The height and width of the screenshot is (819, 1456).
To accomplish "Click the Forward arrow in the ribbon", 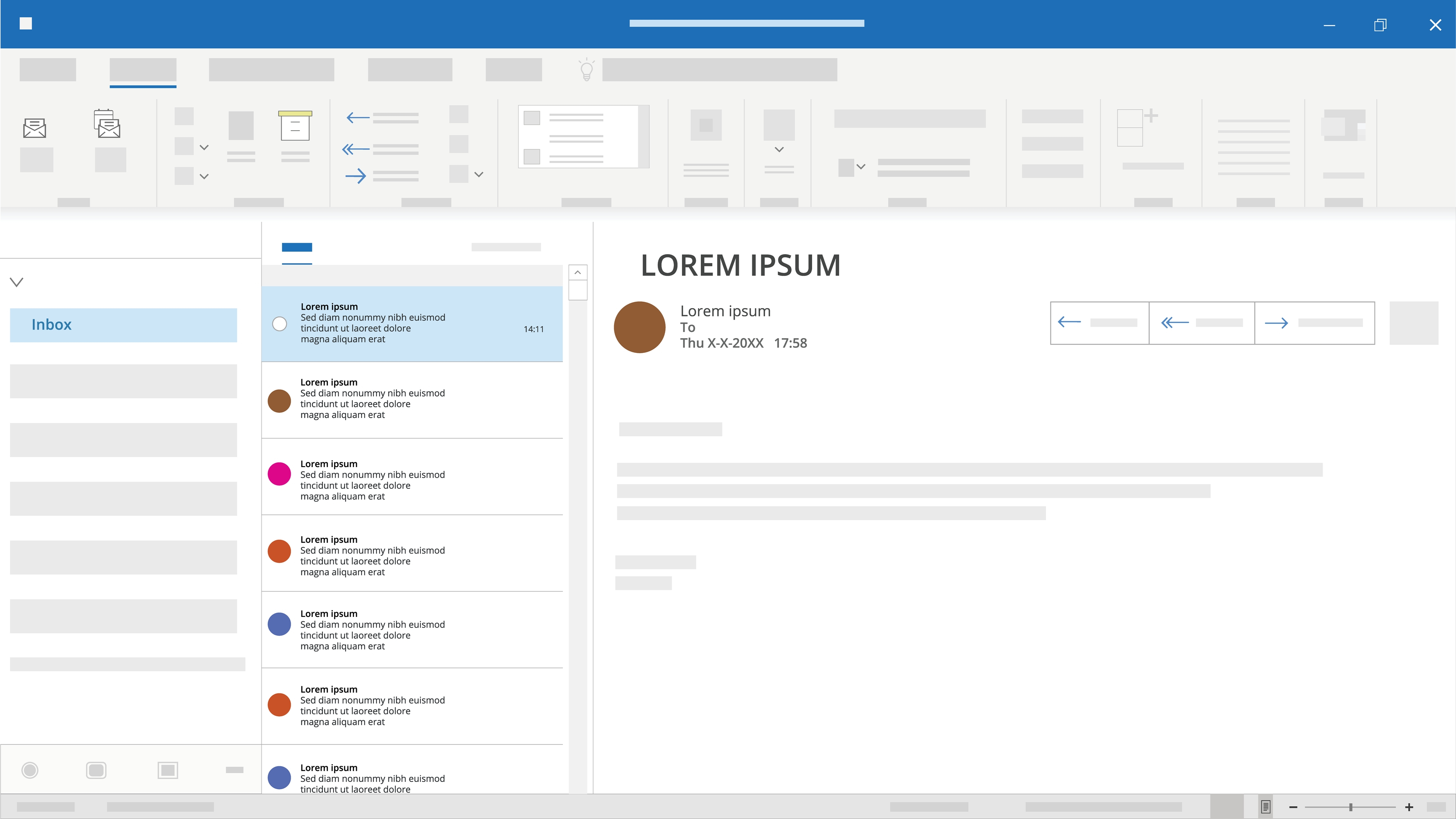I will point(356,176).
